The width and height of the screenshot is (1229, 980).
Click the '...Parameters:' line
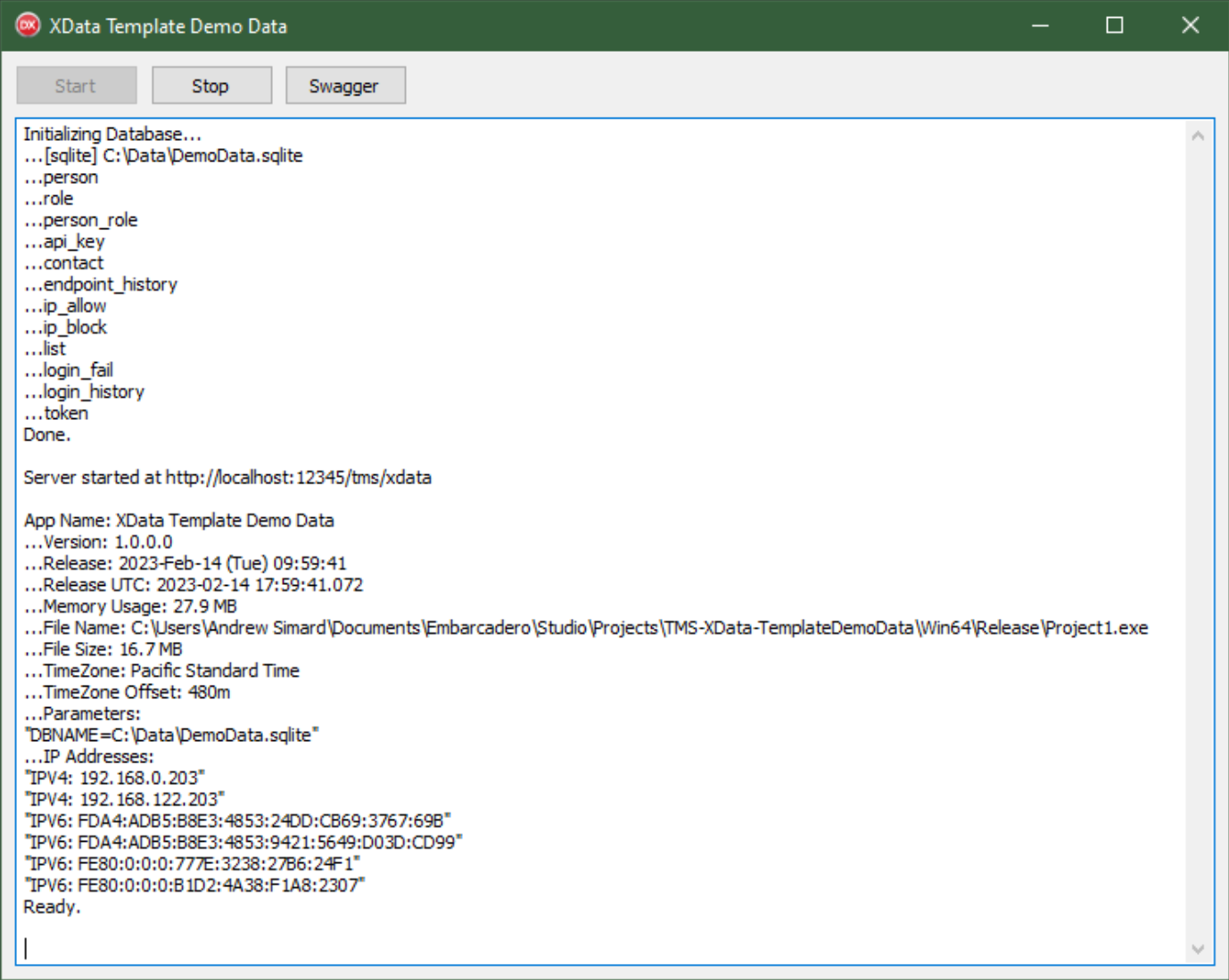[x=82, y=713]
